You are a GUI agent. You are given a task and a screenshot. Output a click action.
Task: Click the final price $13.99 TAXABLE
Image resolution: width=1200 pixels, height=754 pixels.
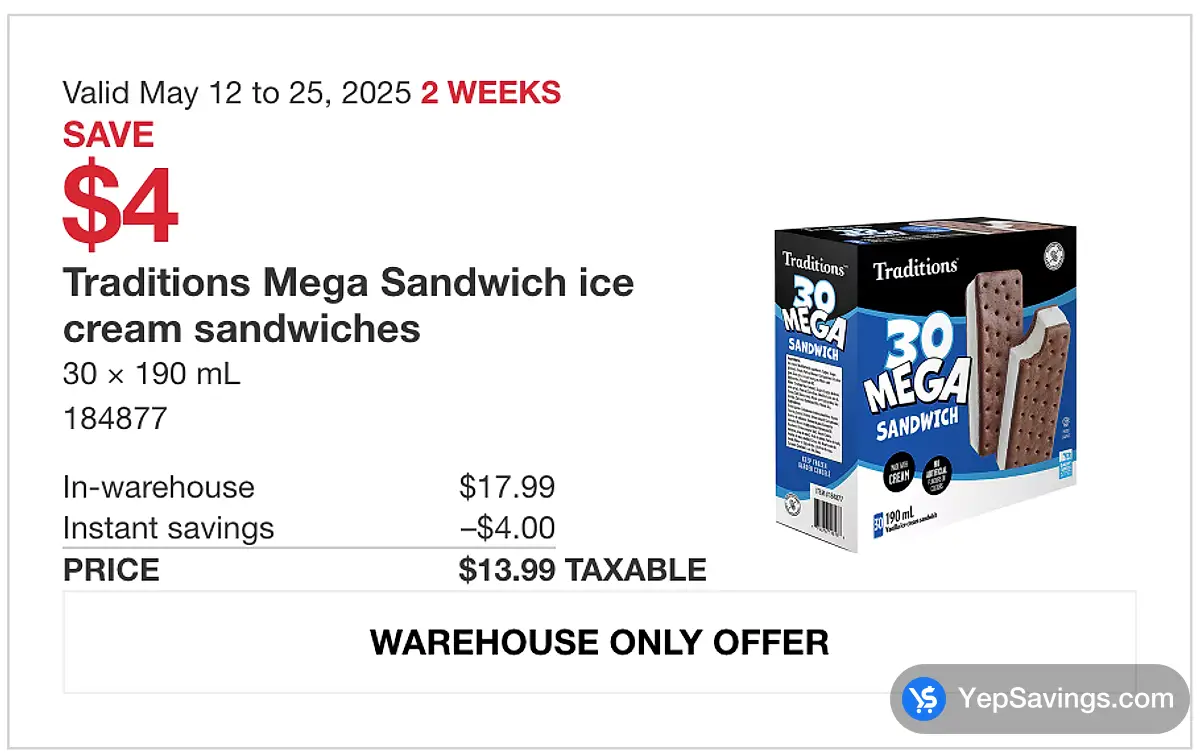pos(583,570)
